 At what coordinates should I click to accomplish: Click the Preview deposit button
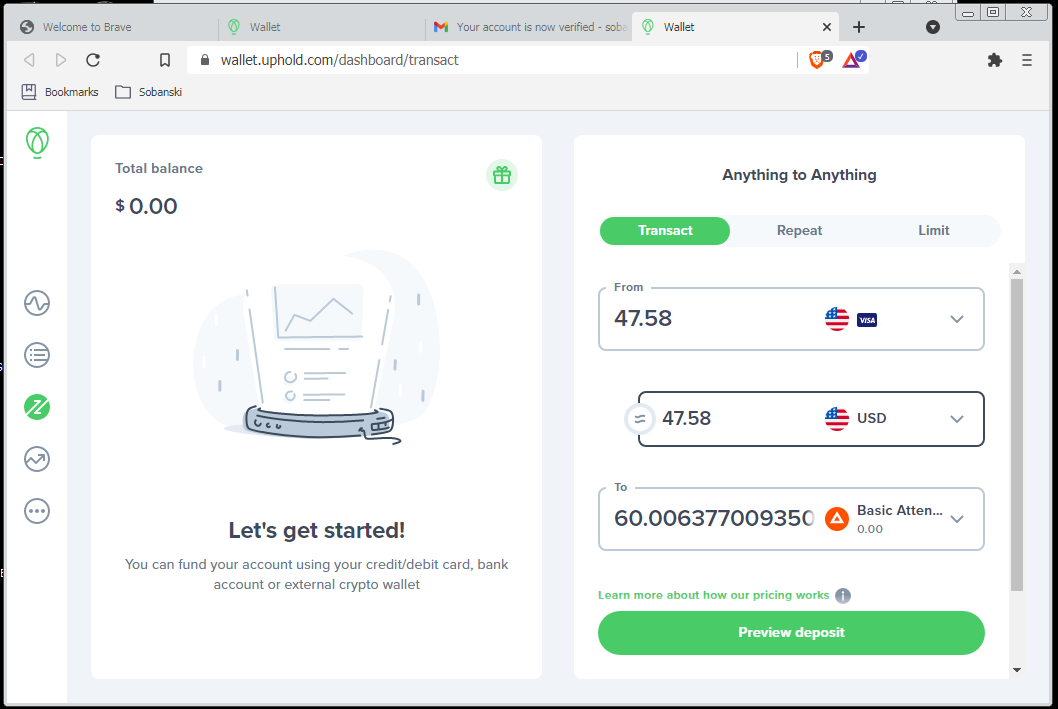click(791, 633)
